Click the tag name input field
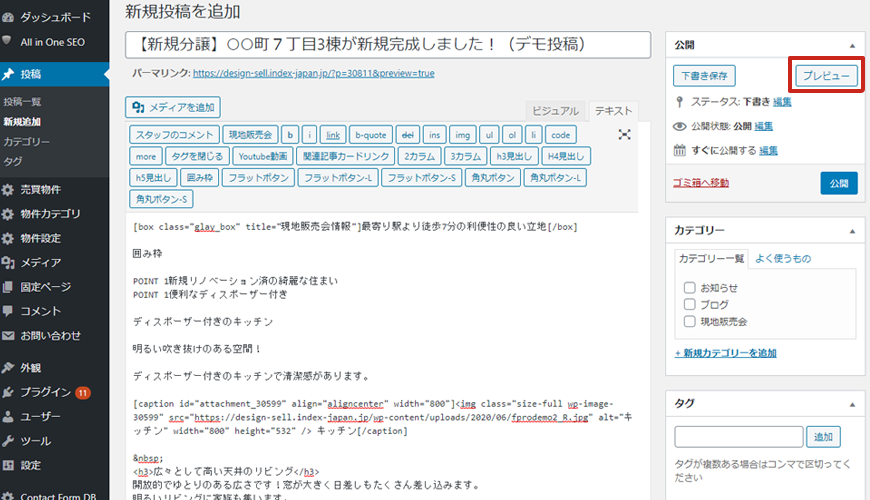The width and height of the screenshot is (870, 500). tap(739, 437)
